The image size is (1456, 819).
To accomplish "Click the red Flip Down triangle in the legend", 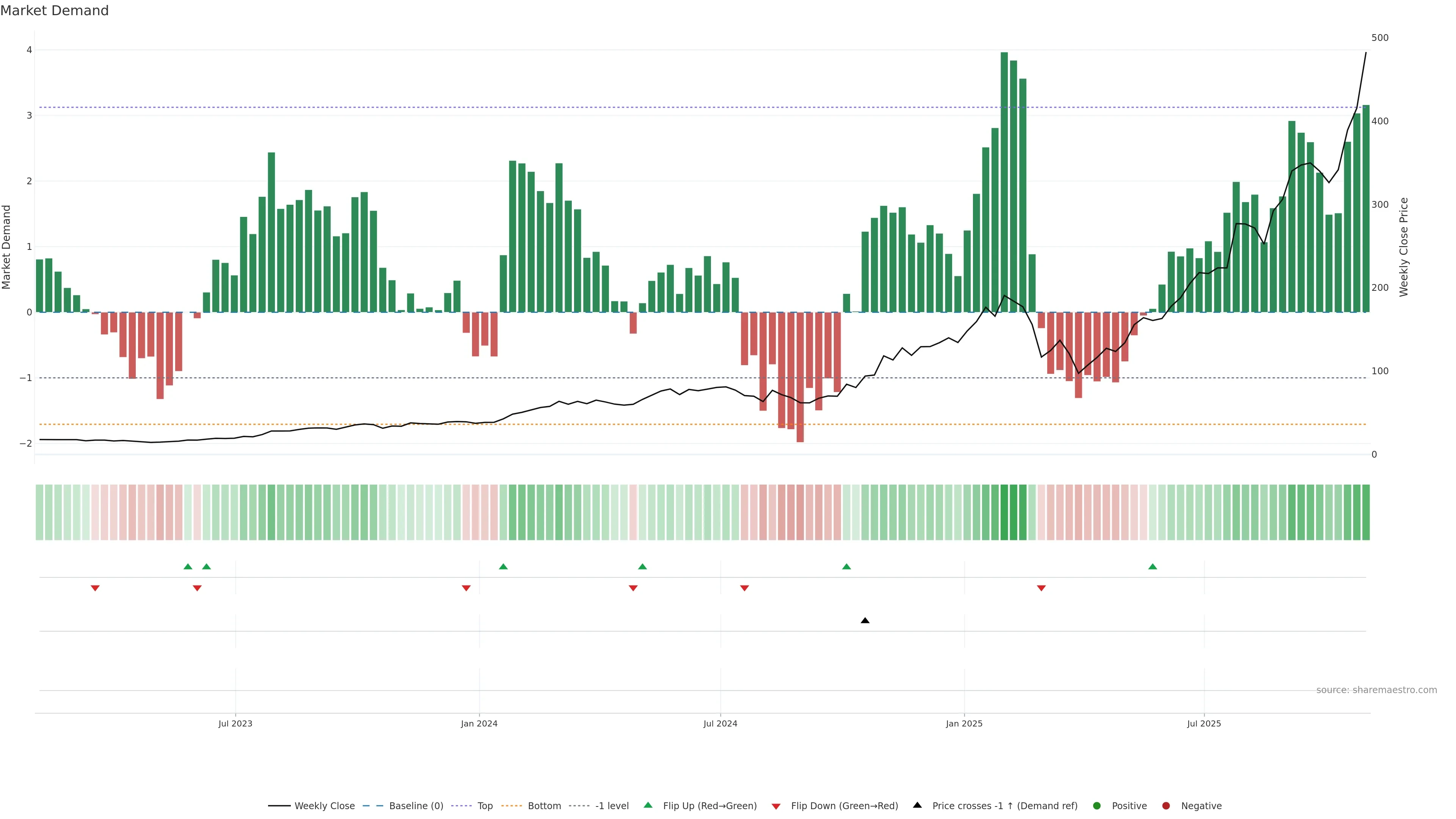I will click(x=776, y=806).
